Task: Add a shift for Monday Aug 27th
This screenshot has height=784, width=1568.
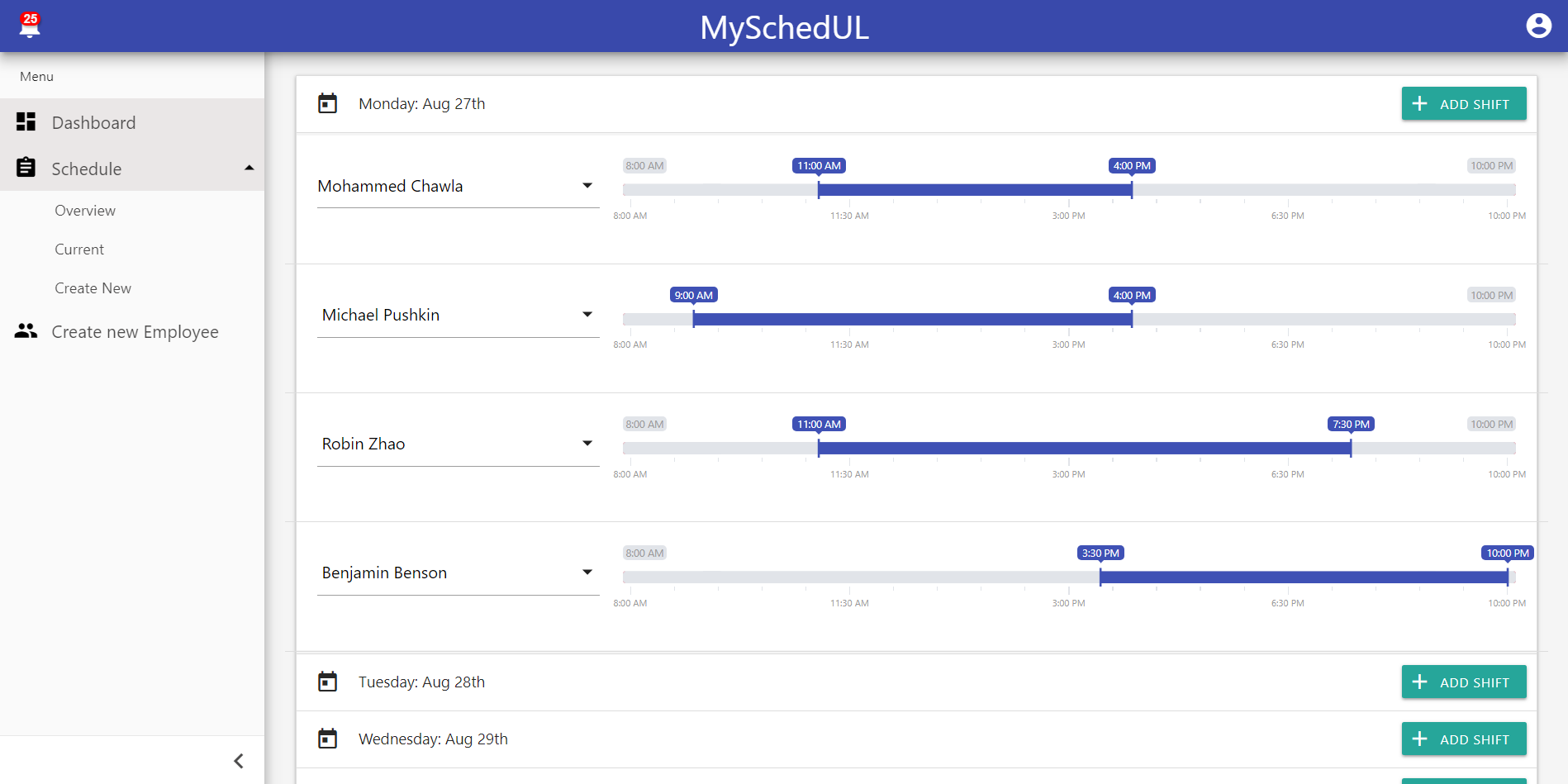Action: point(1464,104)
